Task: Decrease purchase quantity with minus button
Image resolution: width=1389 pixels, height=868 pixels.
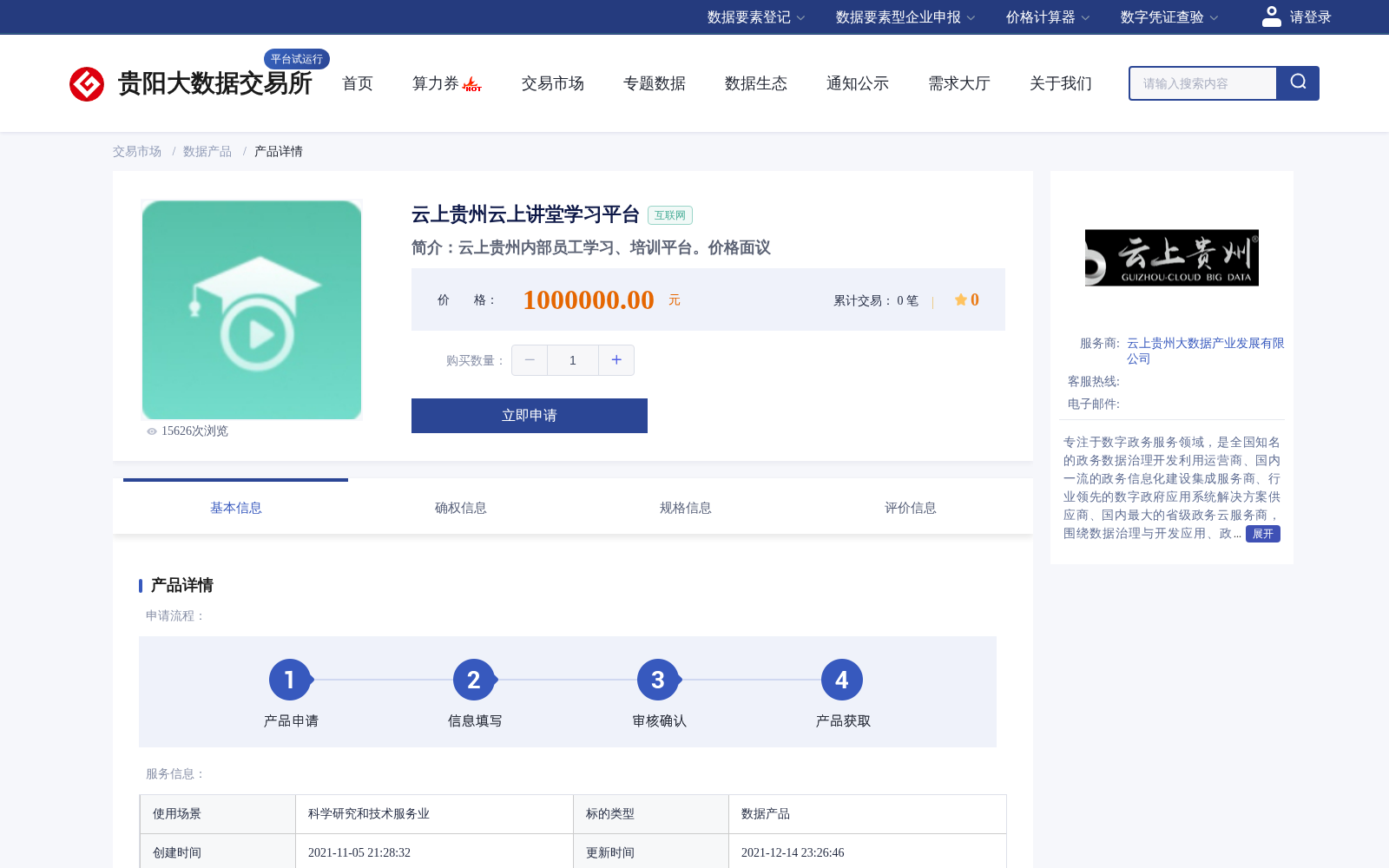Action: coord(530,360)
